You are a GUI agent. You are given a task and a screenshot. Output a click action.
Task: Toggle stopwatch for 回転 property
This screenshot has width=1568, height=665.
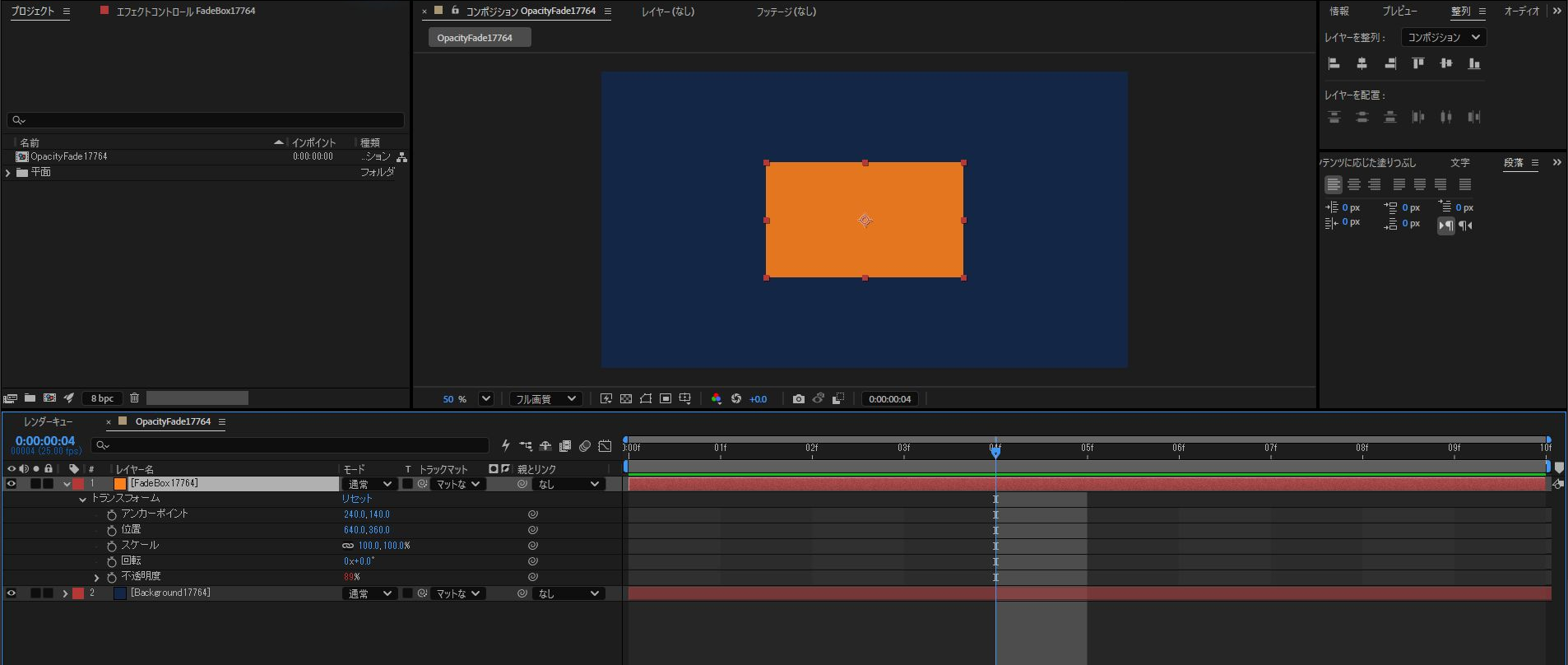[x=112, y=562]
